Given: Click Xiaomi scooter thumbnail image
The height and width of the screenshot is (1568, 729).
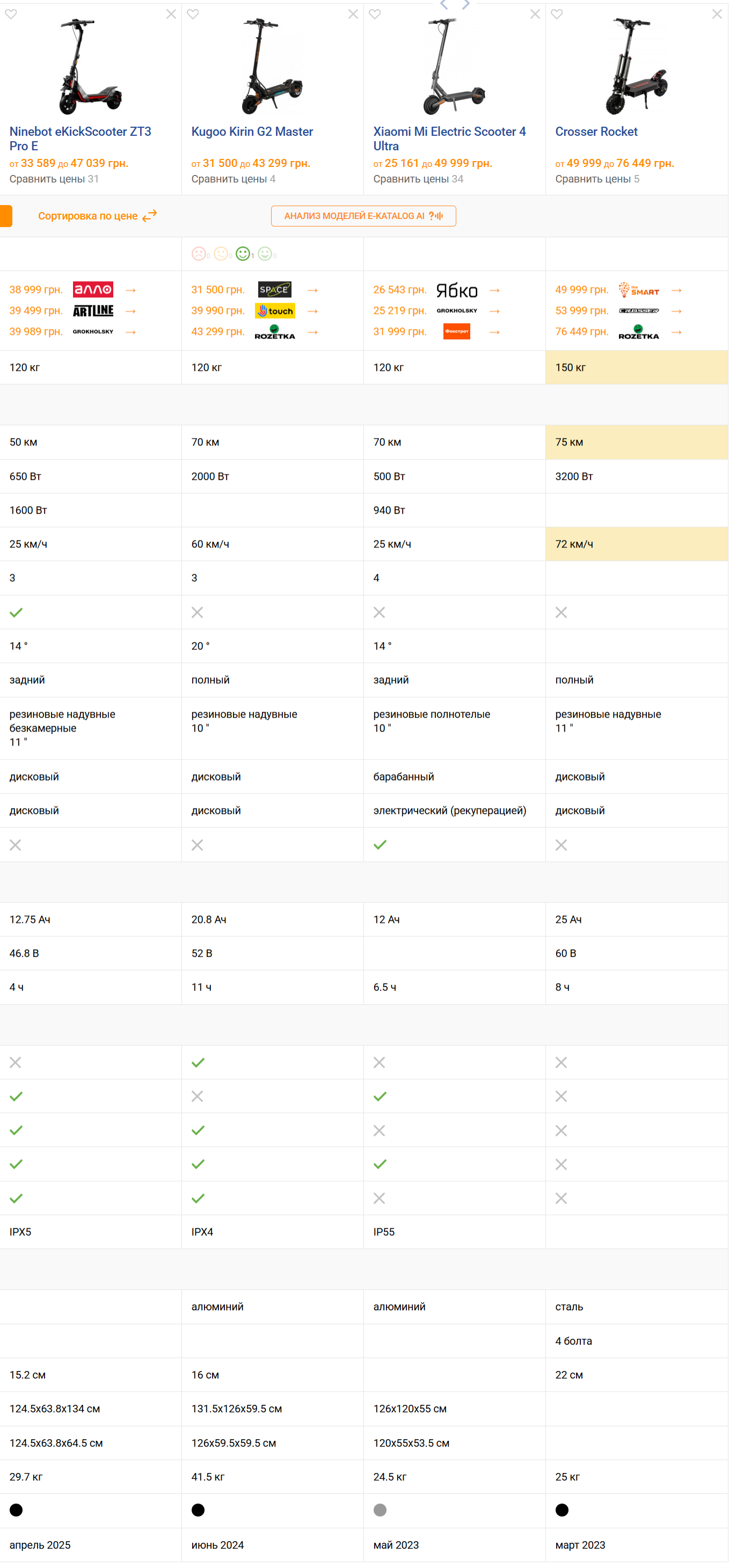Looking at the screenshot, I should 454,67.
